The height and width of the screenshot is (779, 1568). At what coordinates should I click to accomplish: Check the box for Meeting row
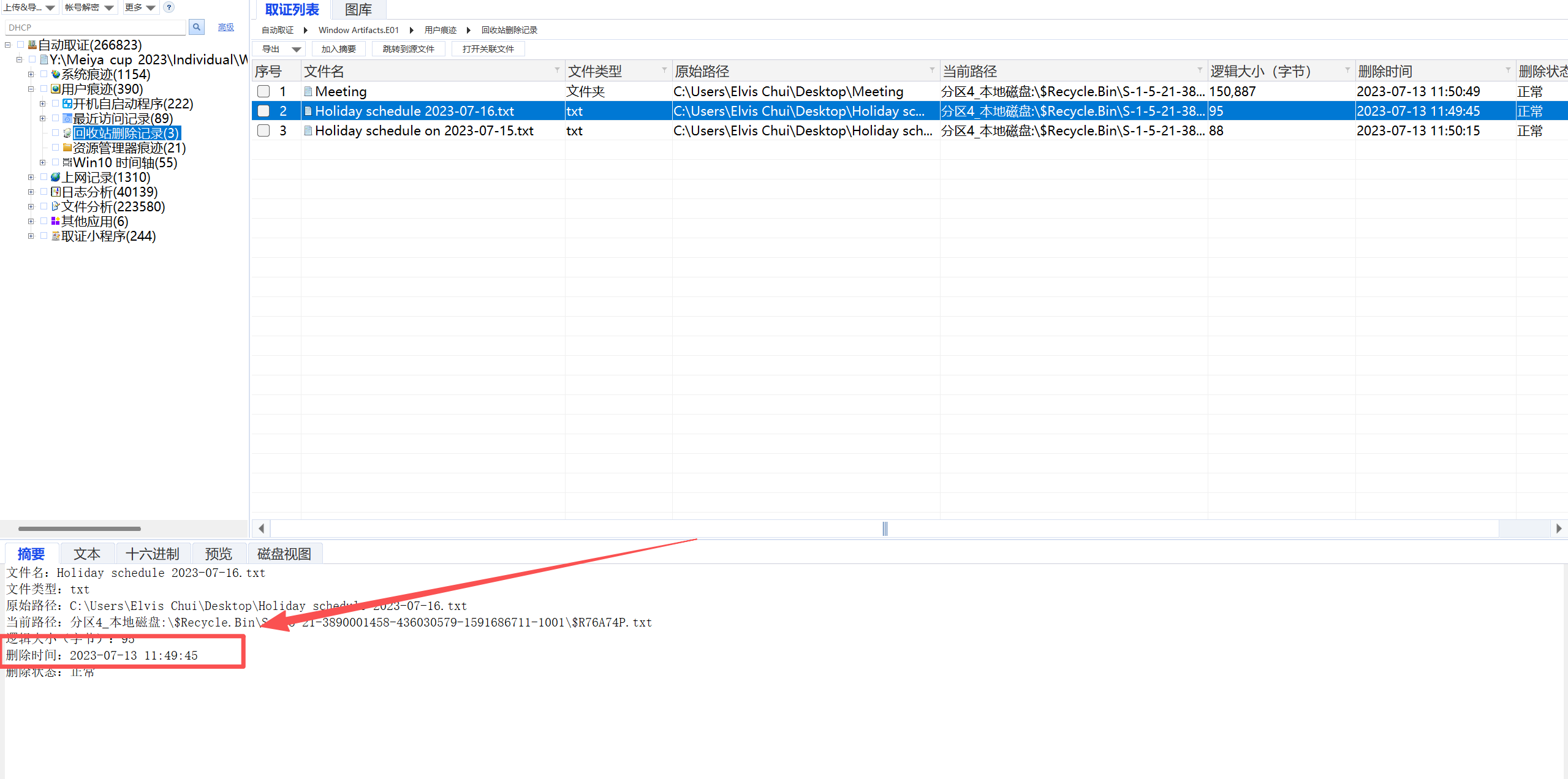[x=263, y=91]
